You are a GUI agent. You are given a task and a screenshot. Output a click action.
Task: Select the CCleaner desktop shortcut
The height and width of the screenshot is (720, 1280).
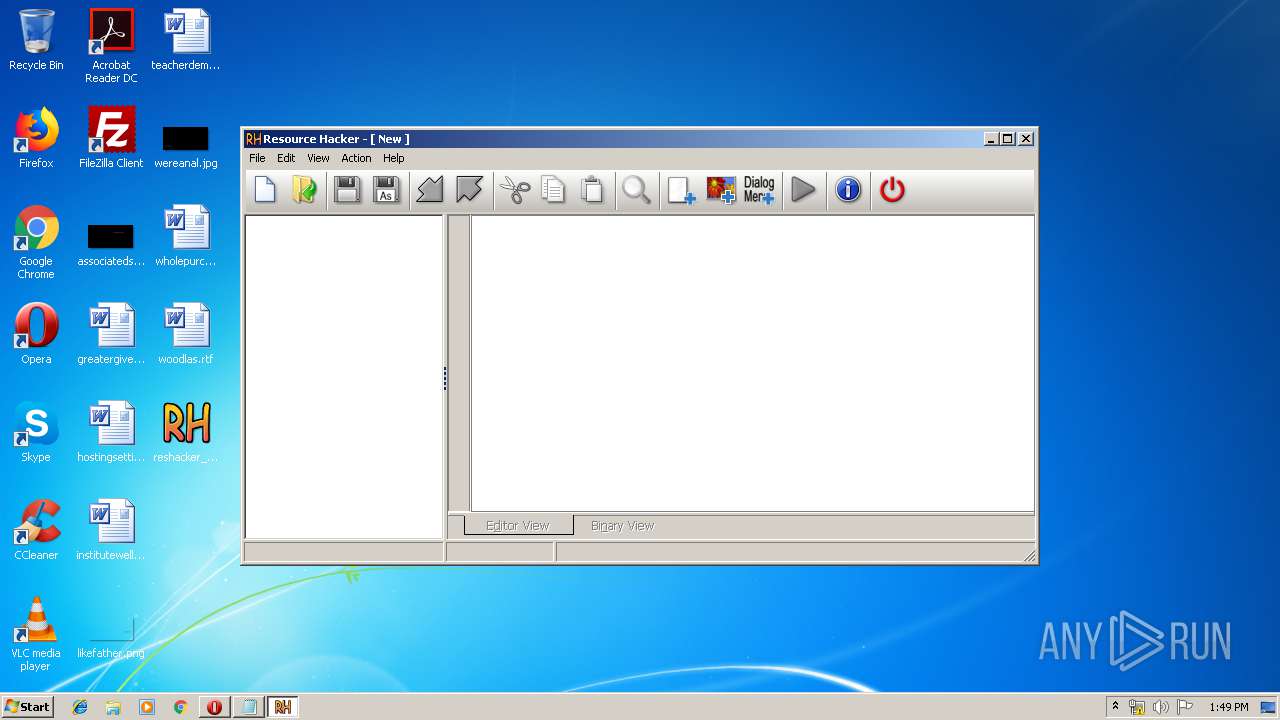(x=36, y=530)
